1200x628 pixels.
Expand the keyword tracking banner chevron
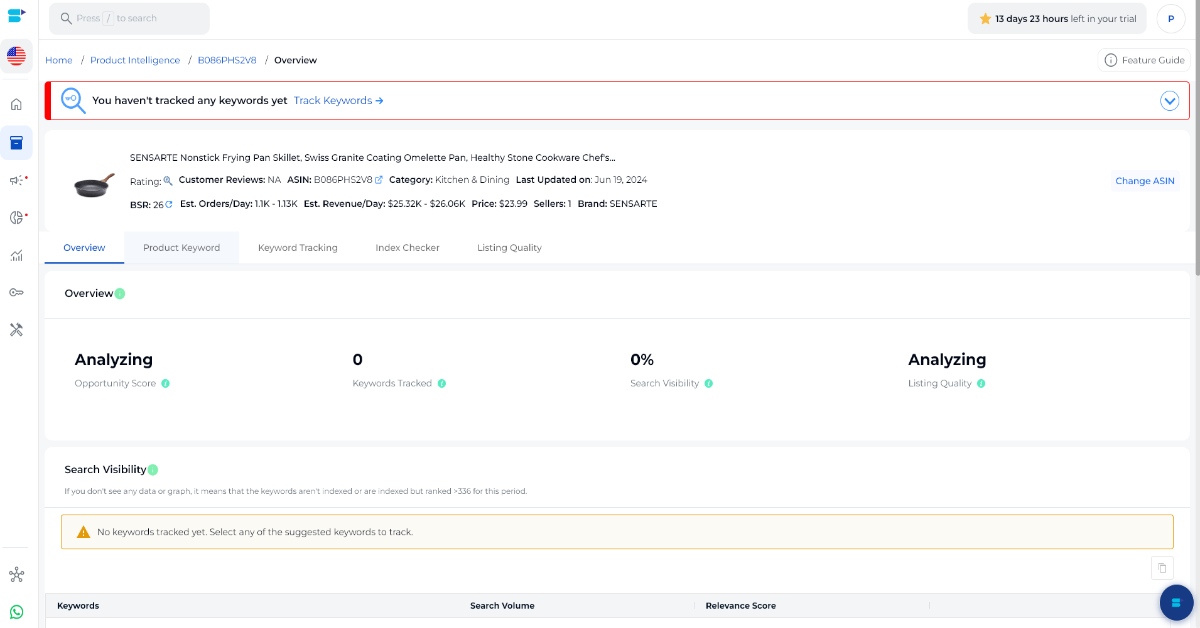coord(1170,101)
